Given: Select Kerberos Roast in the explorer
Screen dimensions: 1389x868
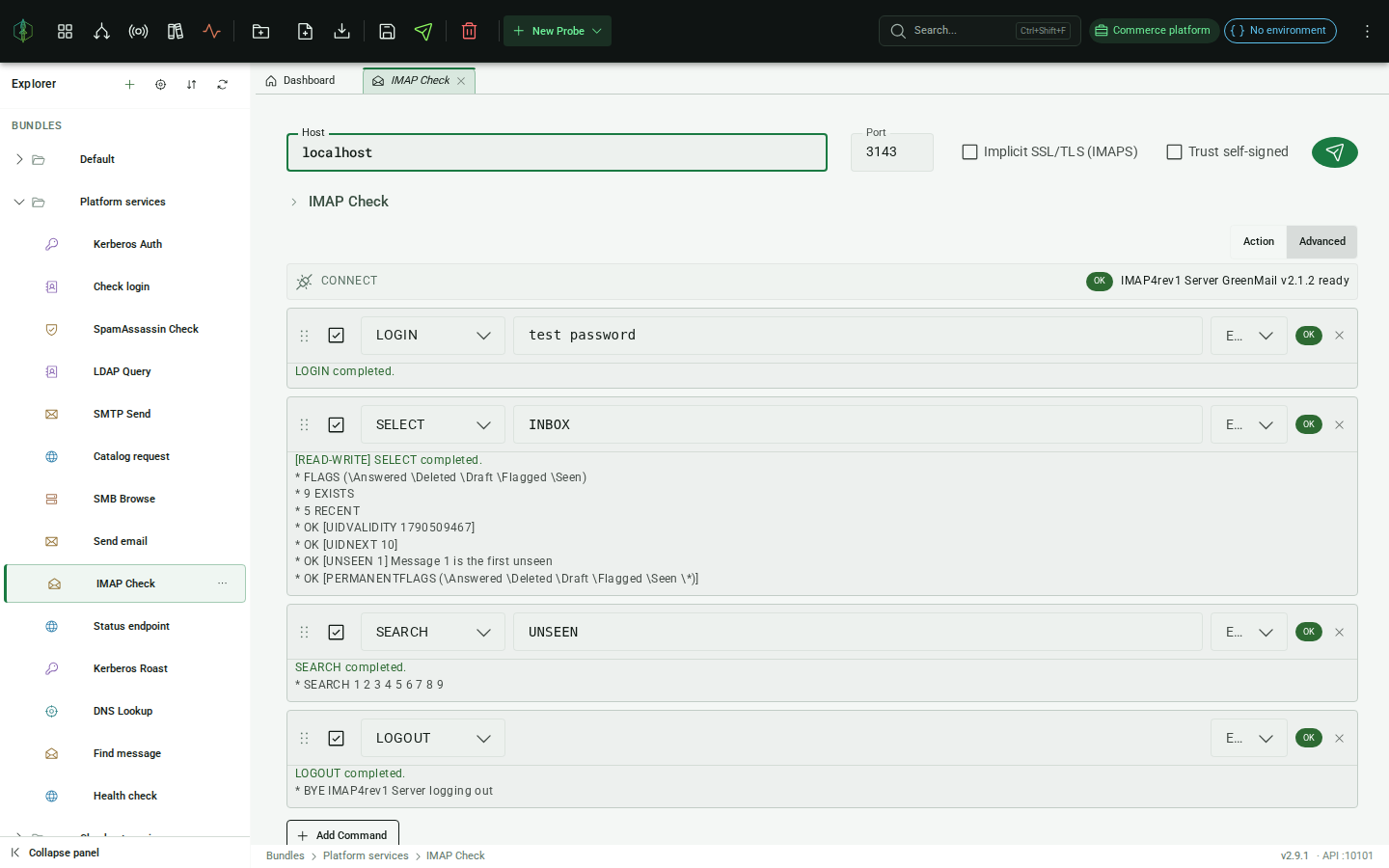Looking at the screenshot, I should [x=125, y=668].
